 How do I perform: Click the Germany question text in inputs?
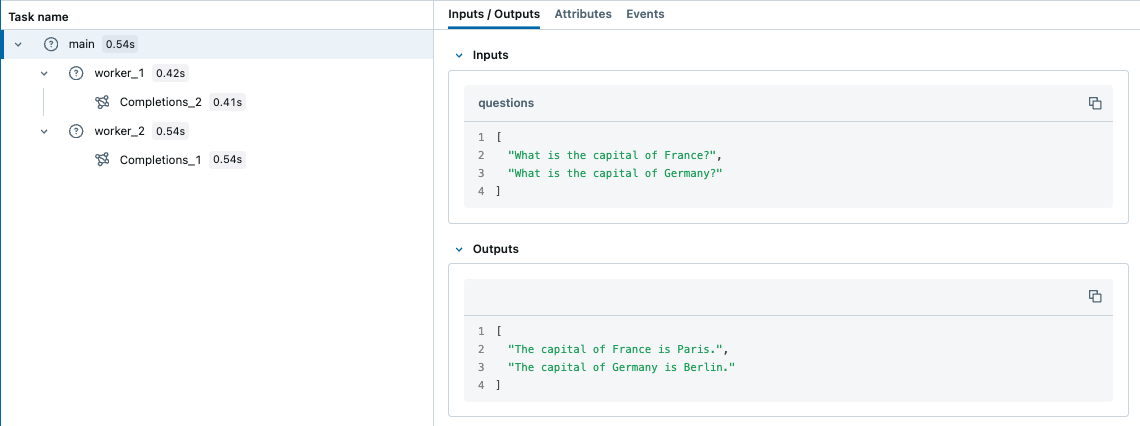(614, 173)
